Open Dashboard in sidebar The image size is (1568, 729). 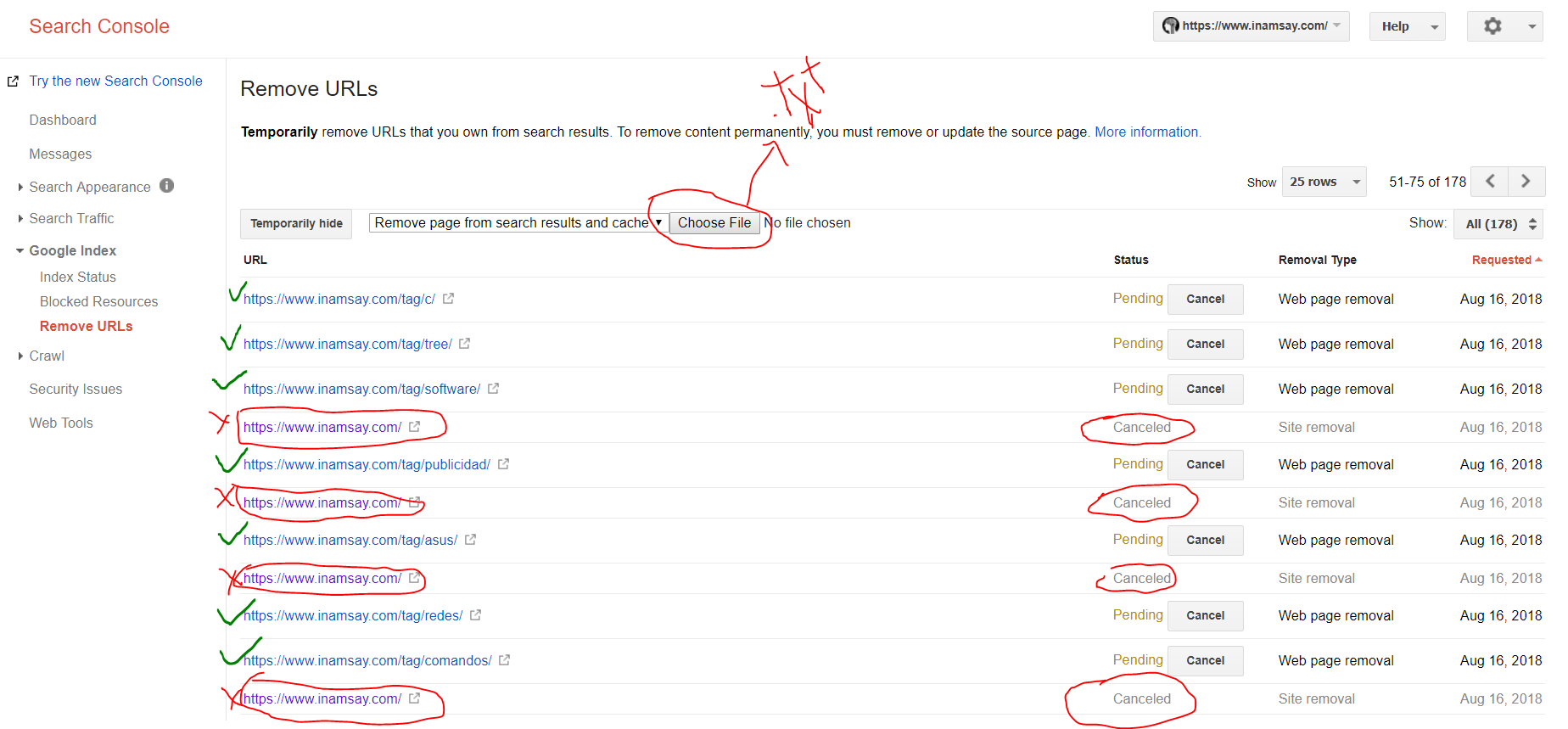click(x=63, y=121)
